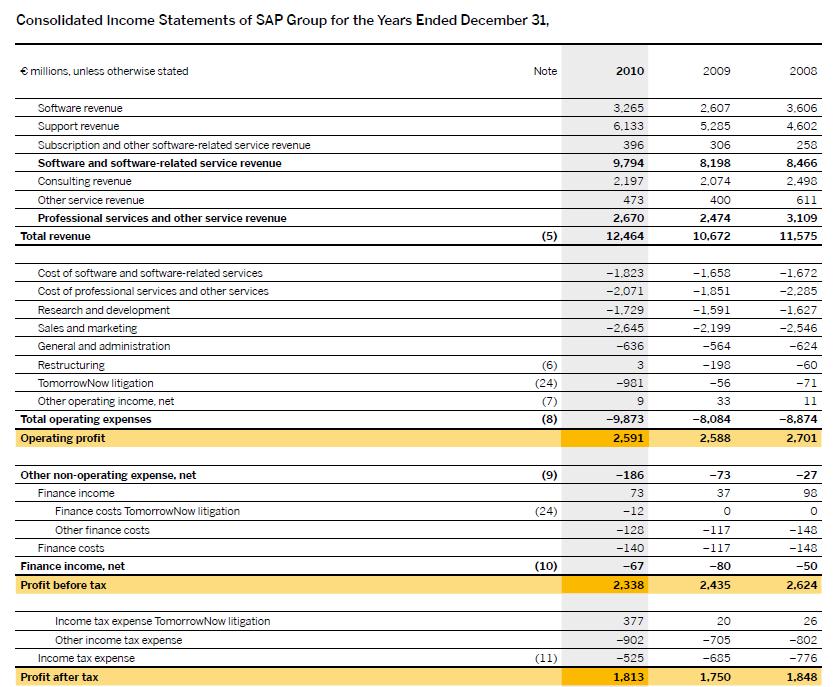834x687 pixels.
Task: Click note reference (7)
Action: point(549,401)
